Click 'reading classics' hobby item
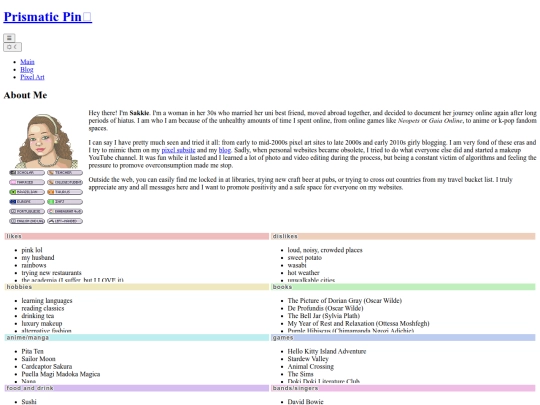This screenshot has width=540, height=405. coord(43,308)
